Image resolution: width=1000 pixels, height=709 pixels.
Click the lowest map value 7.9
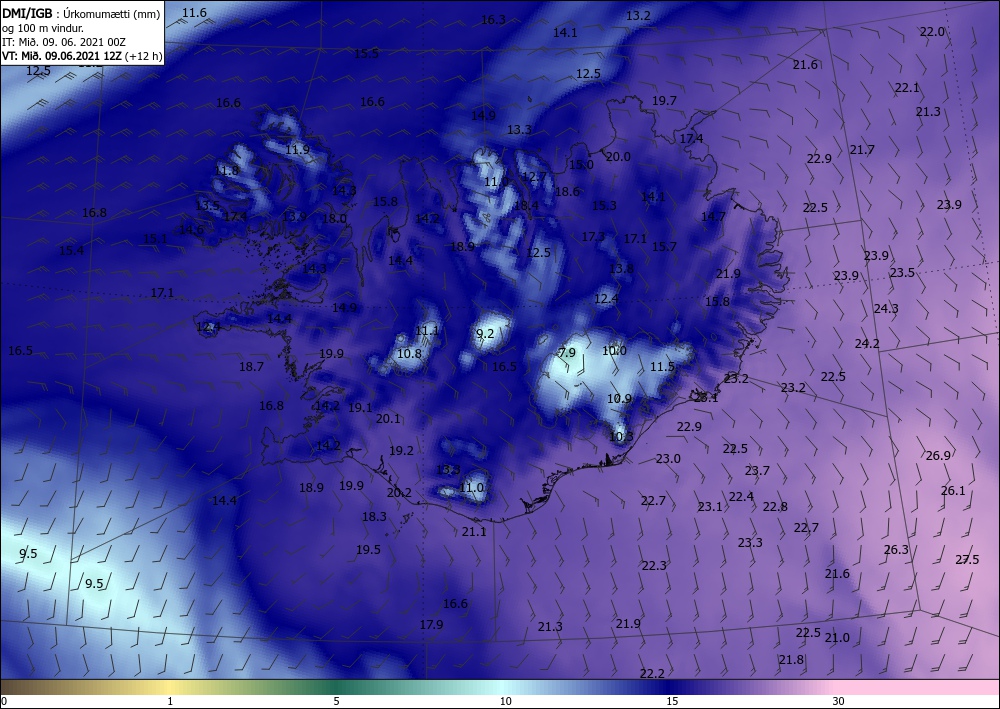567,353
